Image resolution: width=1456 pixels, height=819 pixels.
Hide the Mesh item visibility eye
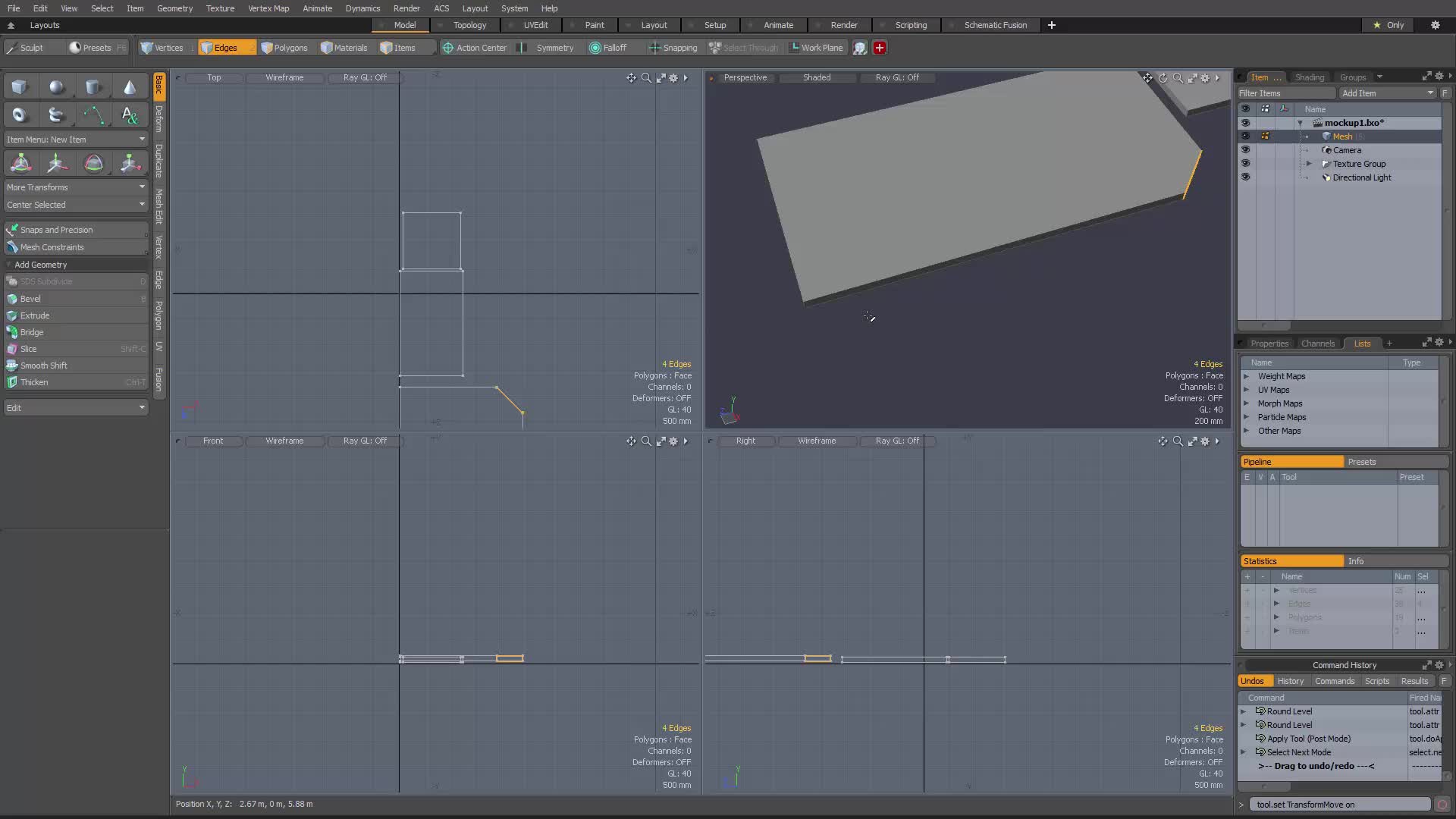(1245, 136)
